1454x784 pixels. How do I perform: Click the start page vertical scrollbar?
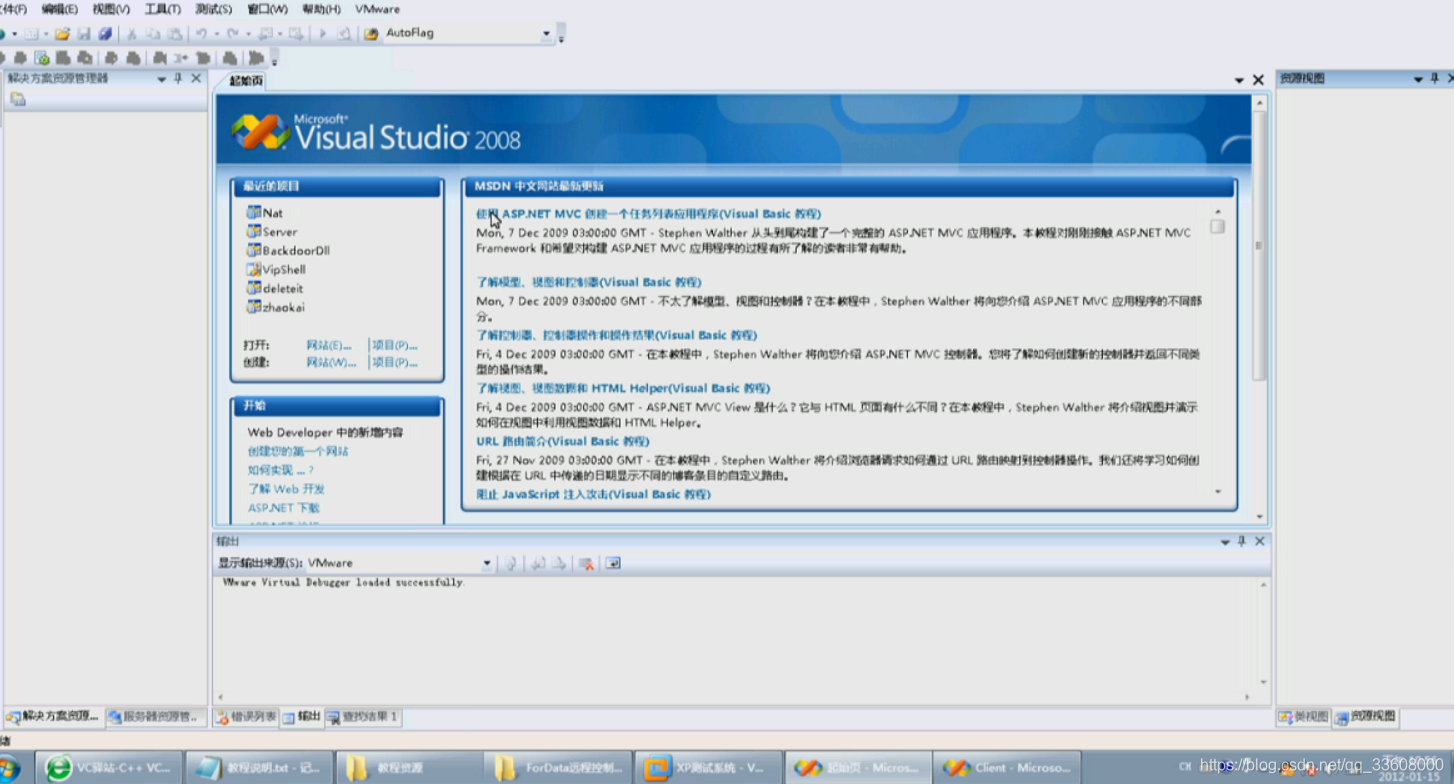pyautogui.click(x=1259, y=310)
